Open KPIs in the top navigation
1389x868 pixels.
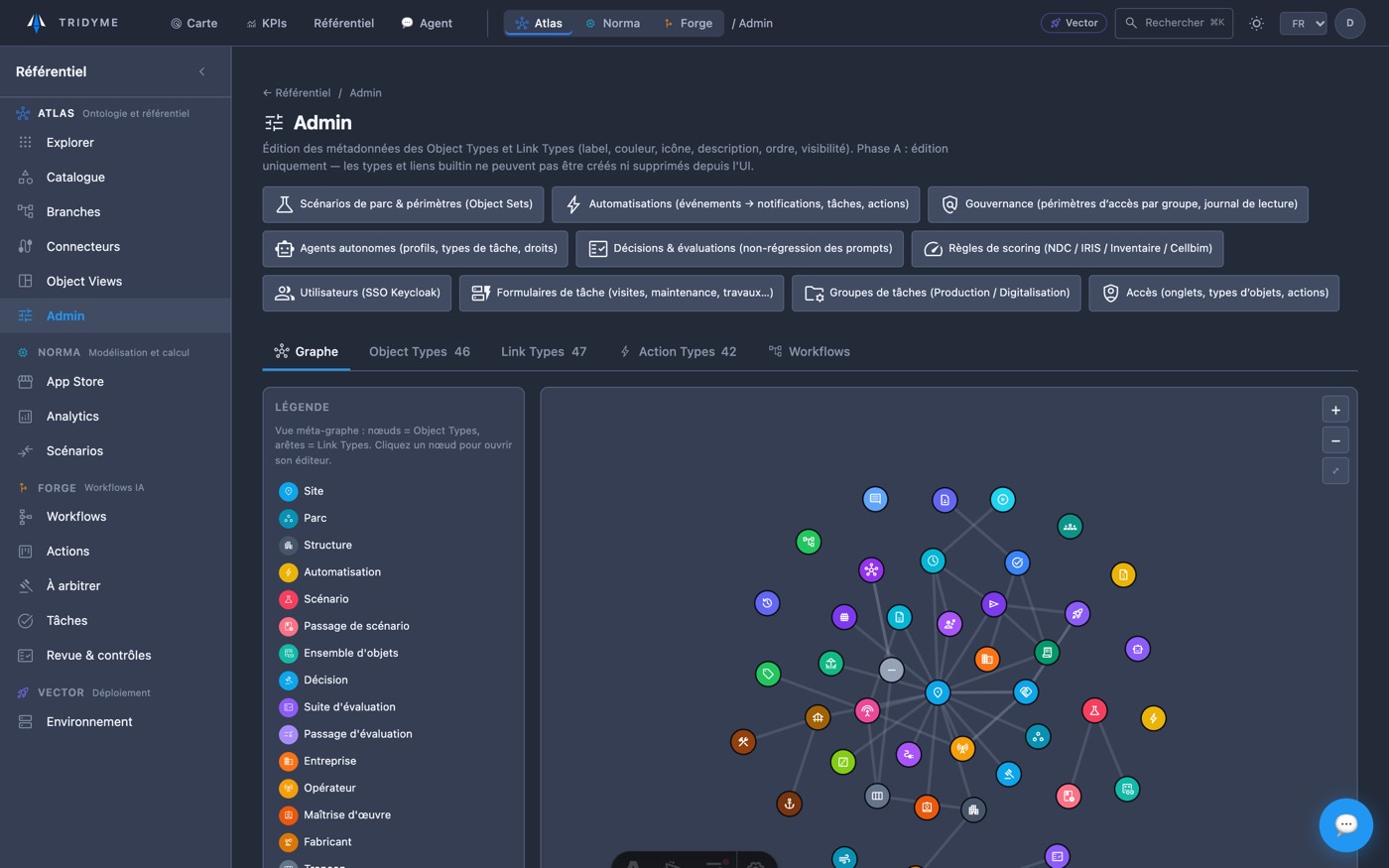tap(267, 23)
